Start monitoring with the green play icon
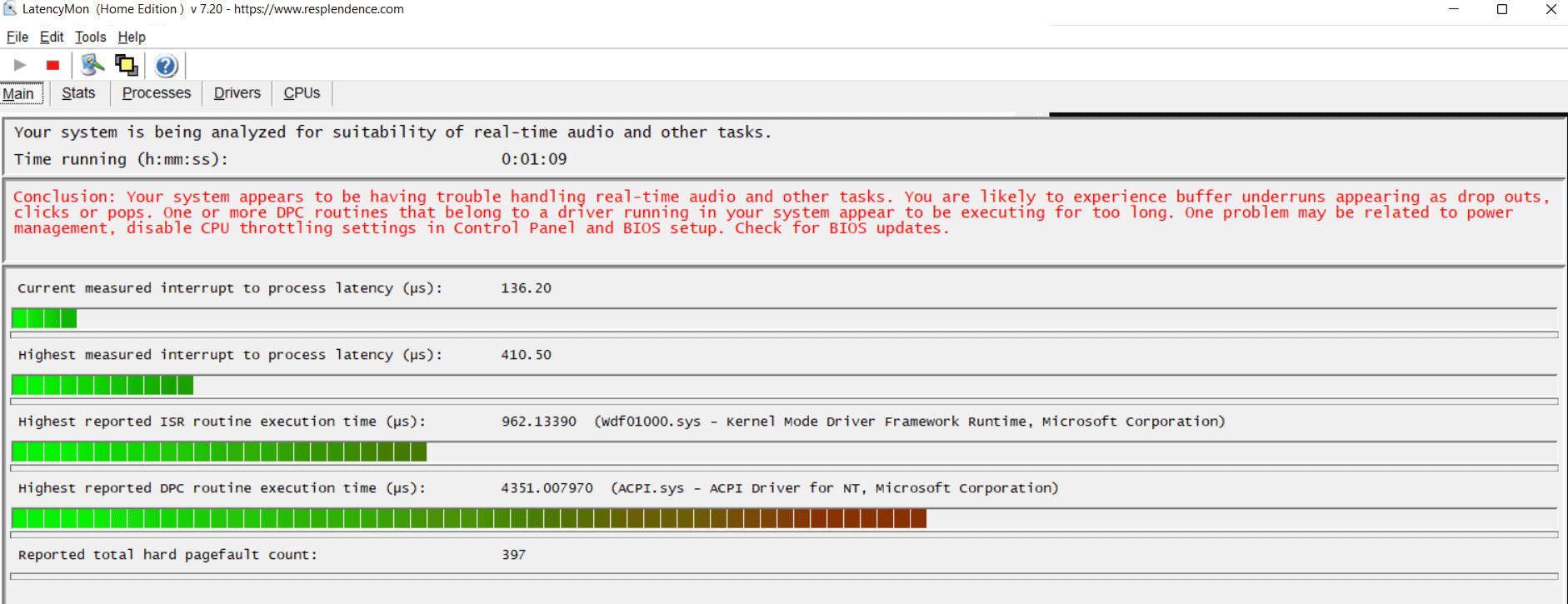Screen dimensions: 1568x604 (20, 65)
